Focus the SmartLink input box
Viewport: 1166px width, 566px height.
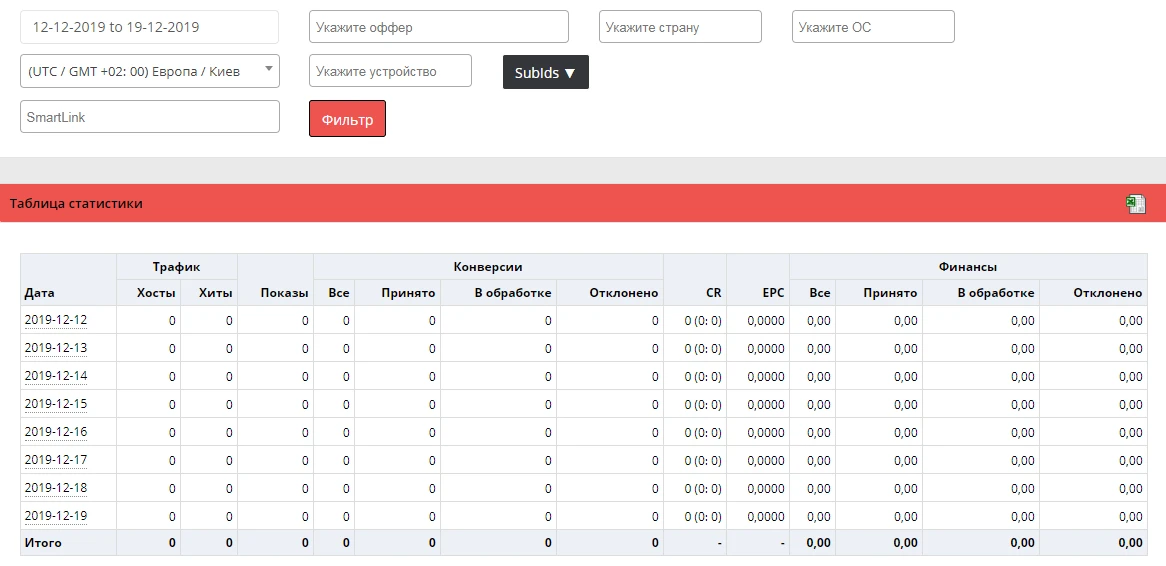tap(149, 117)
